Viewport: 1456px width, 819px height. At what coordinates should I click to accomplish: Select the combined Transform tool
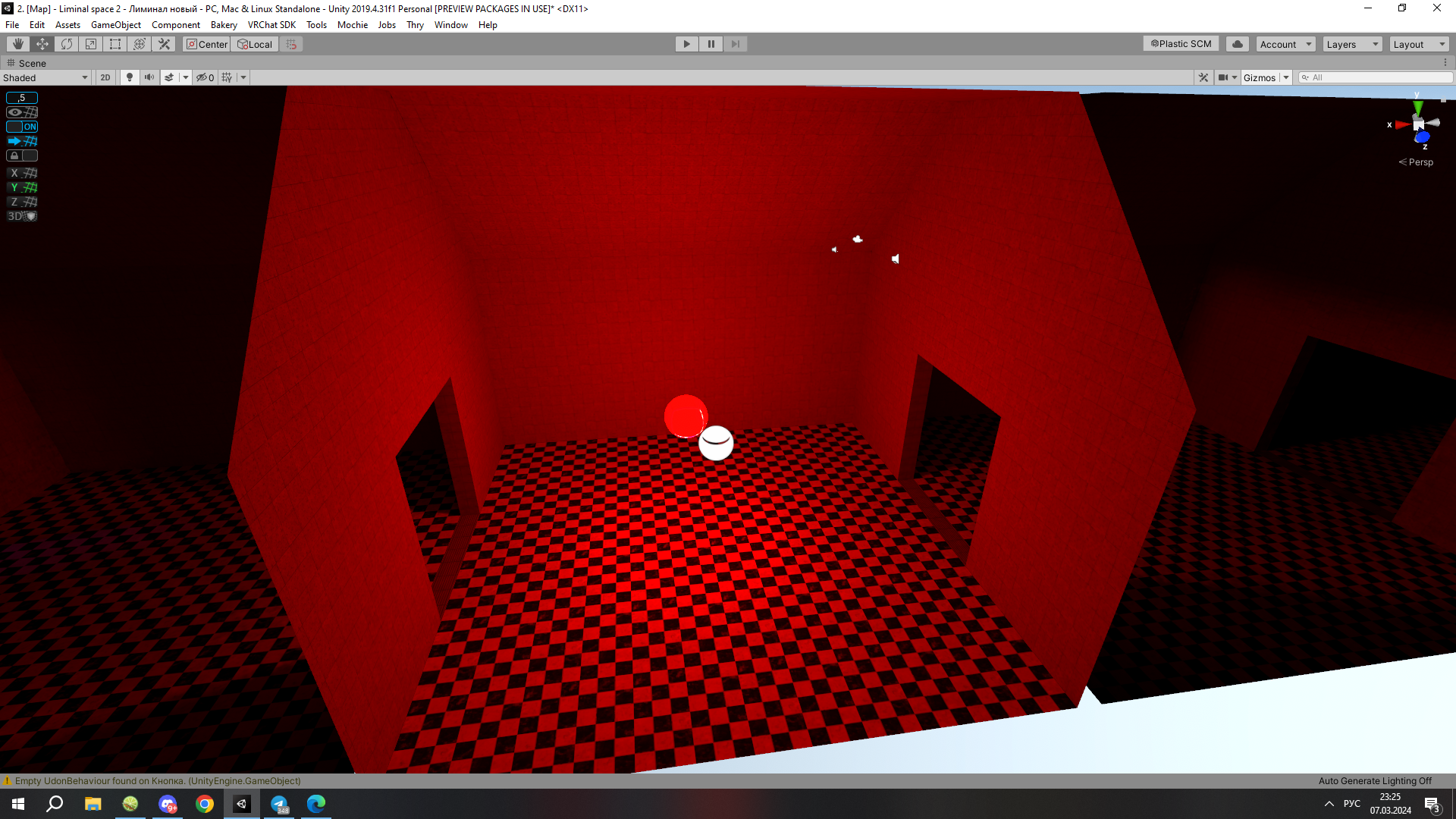140,44
